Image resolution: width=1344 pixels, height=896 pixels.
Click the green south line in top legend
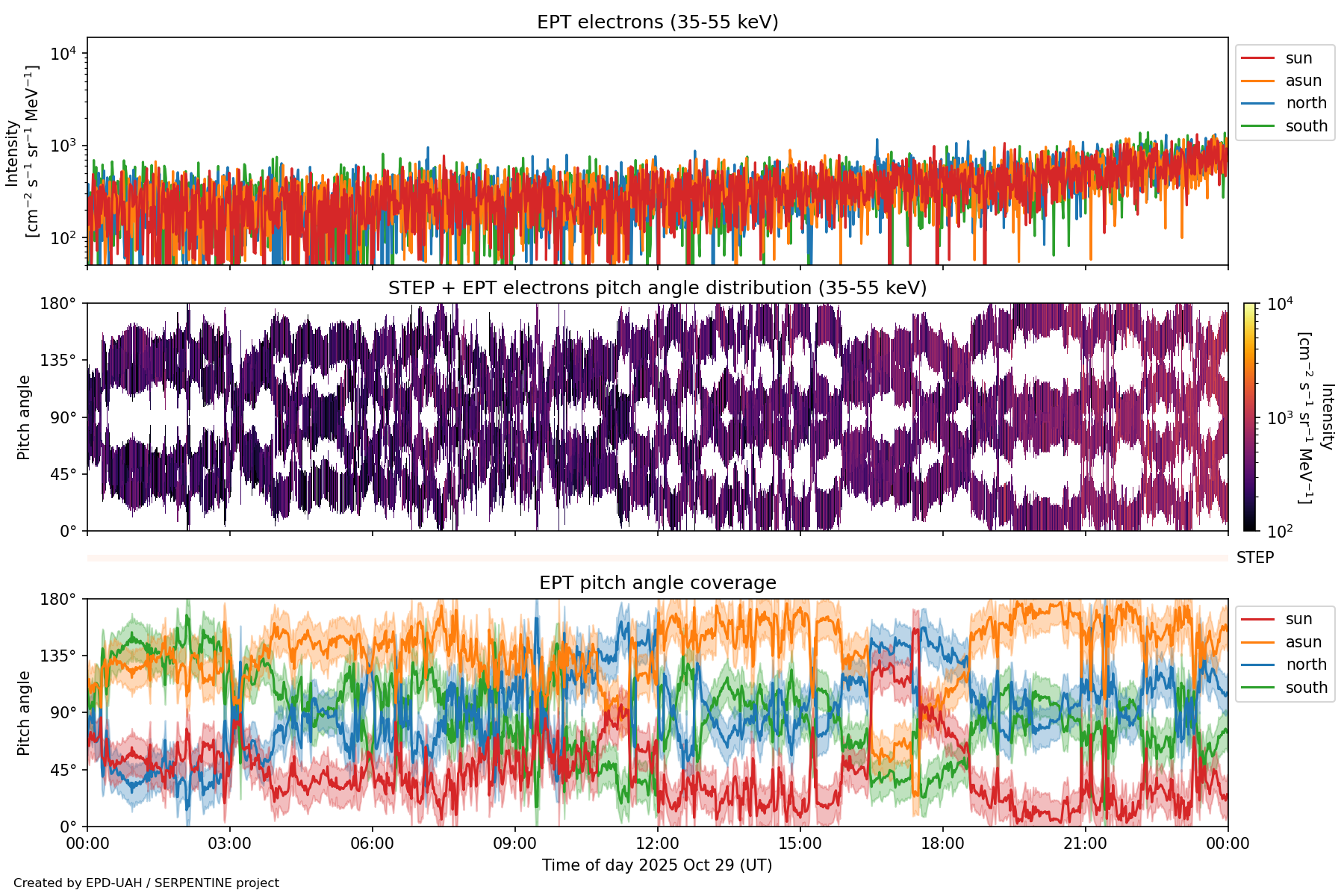(x=1257, y=126)
